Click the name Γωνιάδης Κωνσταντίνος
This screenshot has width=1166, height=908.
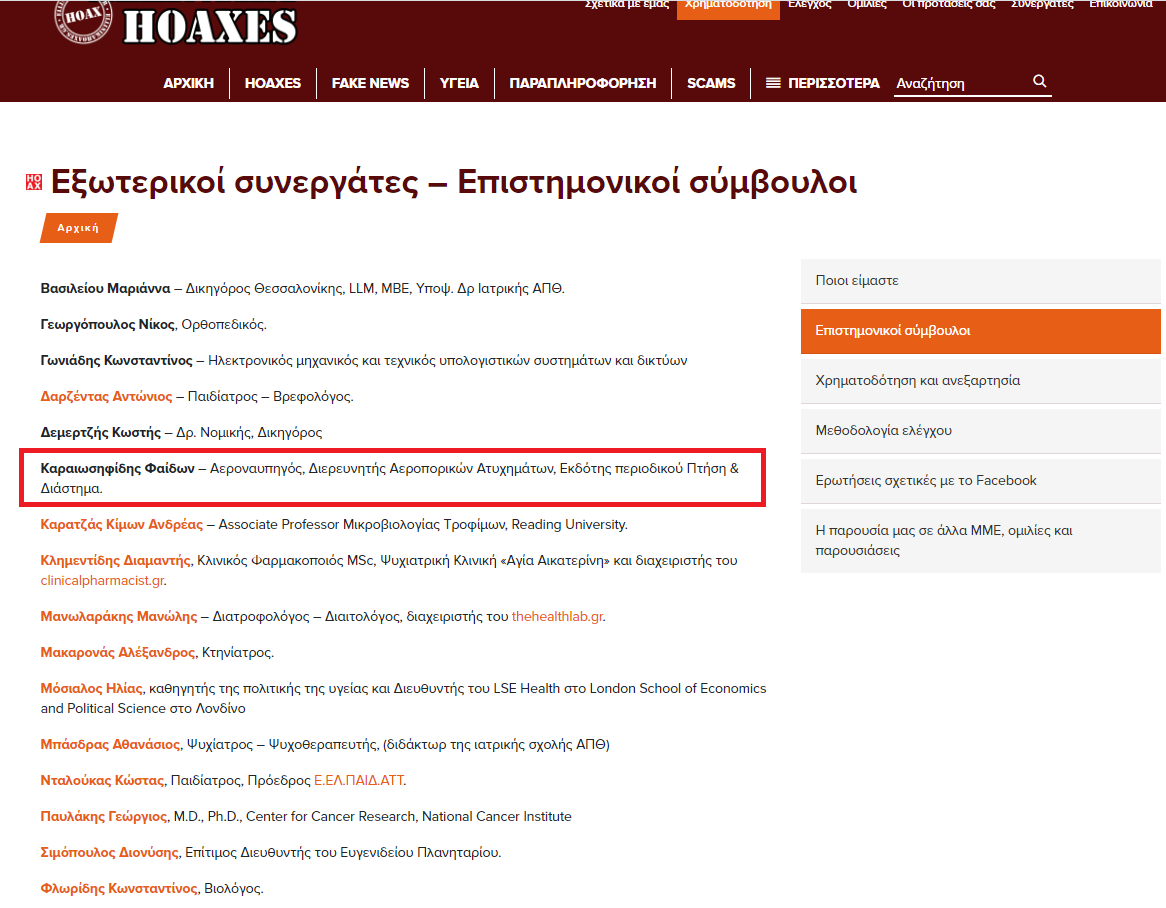click(x=116, y=360)
